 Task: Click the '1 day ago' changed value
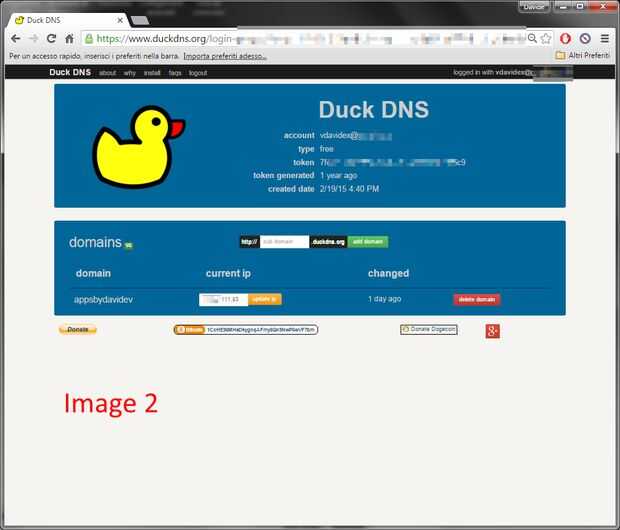[x=384, y=299]
